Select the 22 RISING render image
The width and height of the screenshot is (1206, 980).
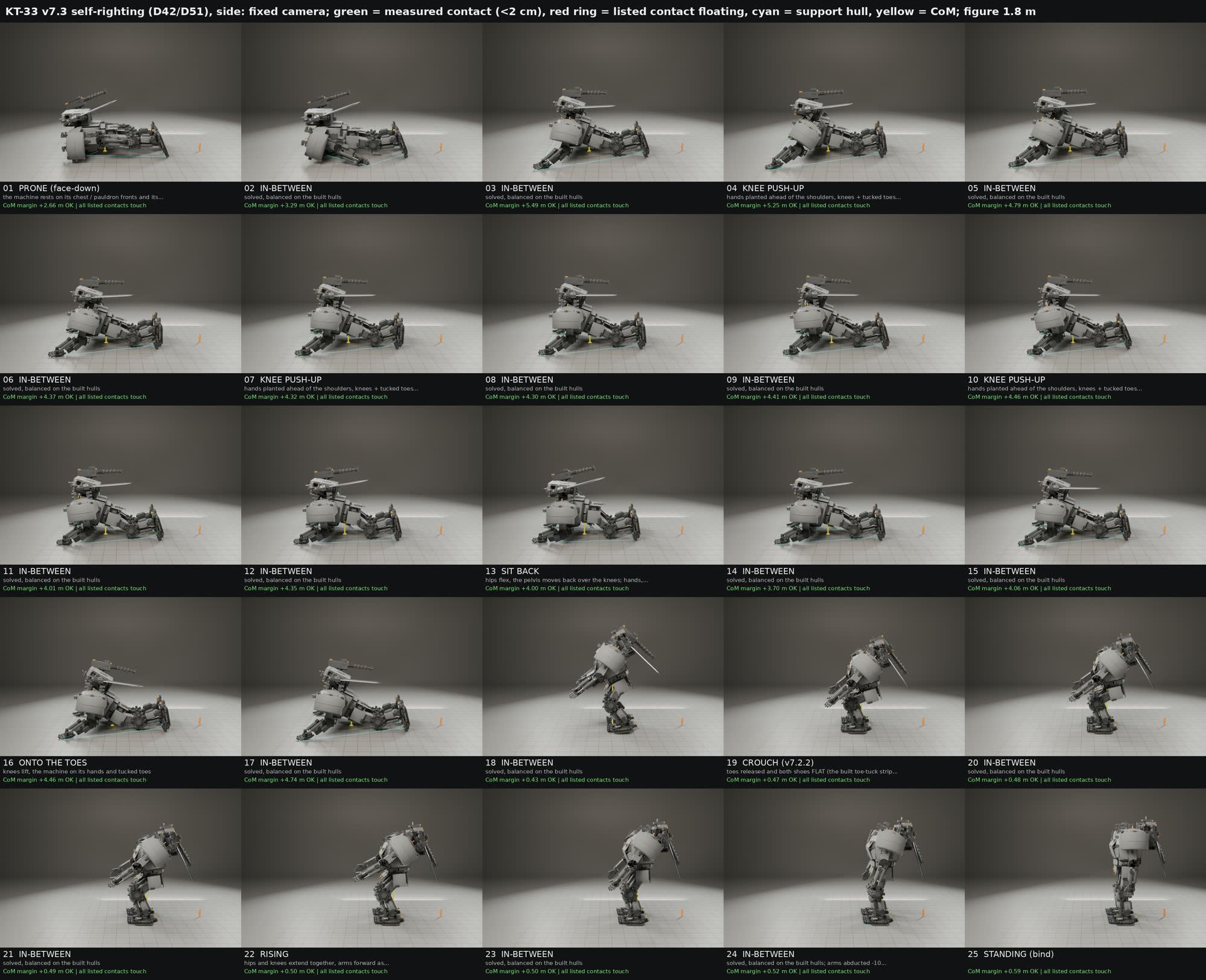(362, 868)
